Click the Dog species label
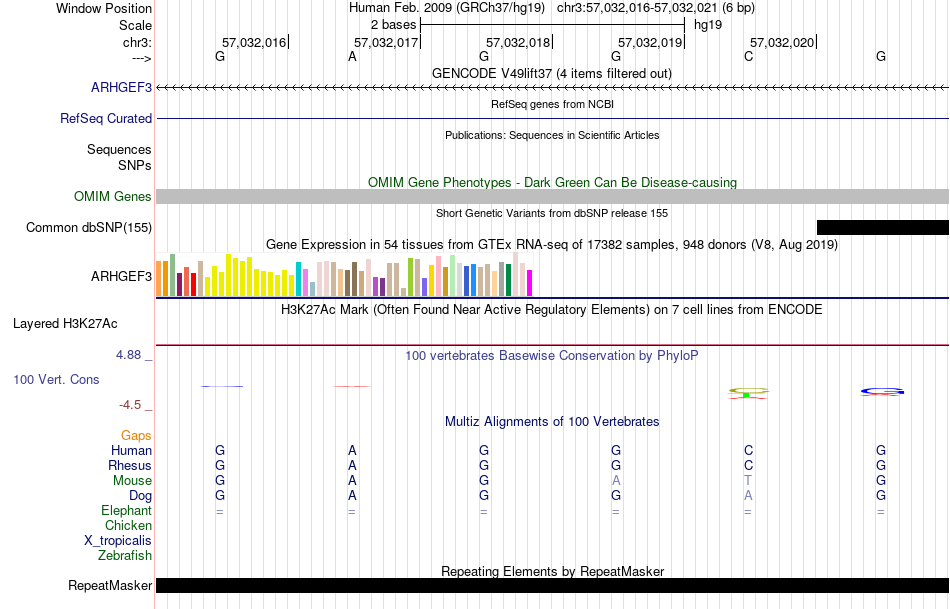 click(x=141, y=496)
